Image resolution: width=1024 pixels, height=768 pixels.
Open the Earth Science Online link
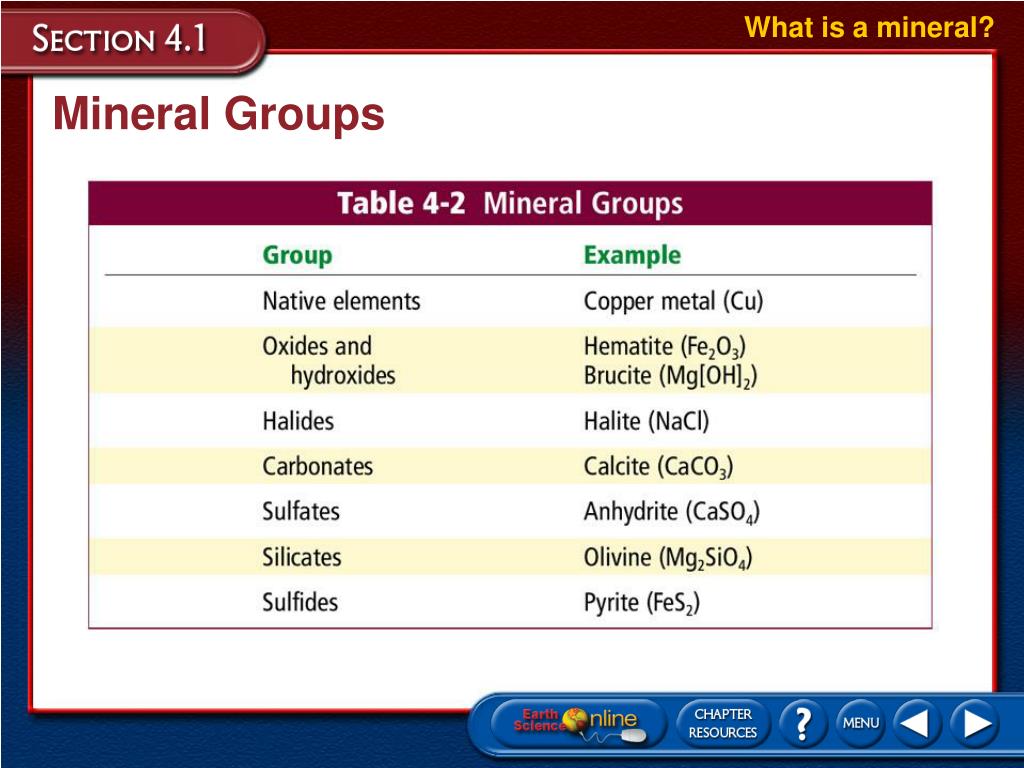(578, 724)
